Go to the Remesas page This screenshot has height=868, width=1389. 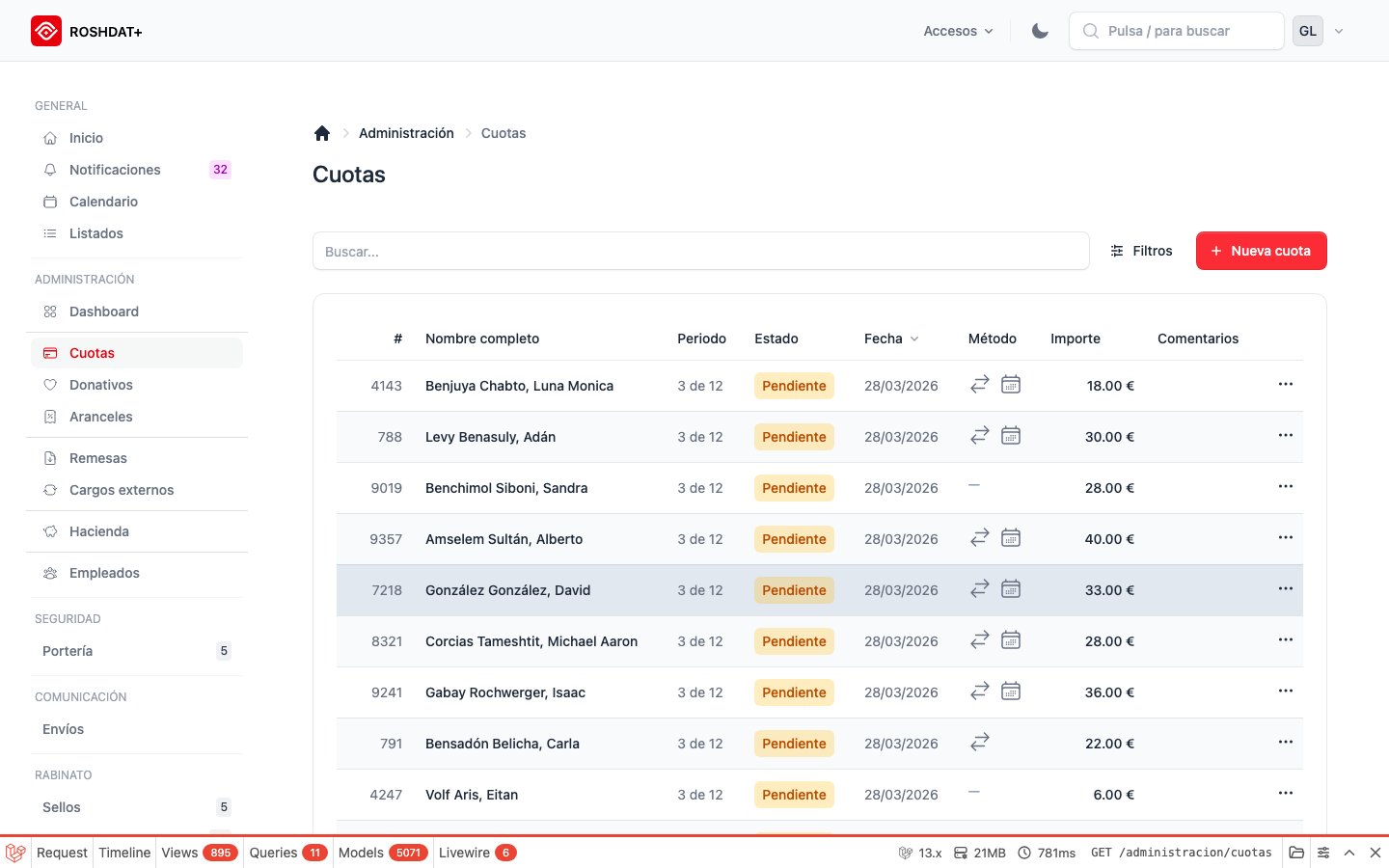[97, 458]
